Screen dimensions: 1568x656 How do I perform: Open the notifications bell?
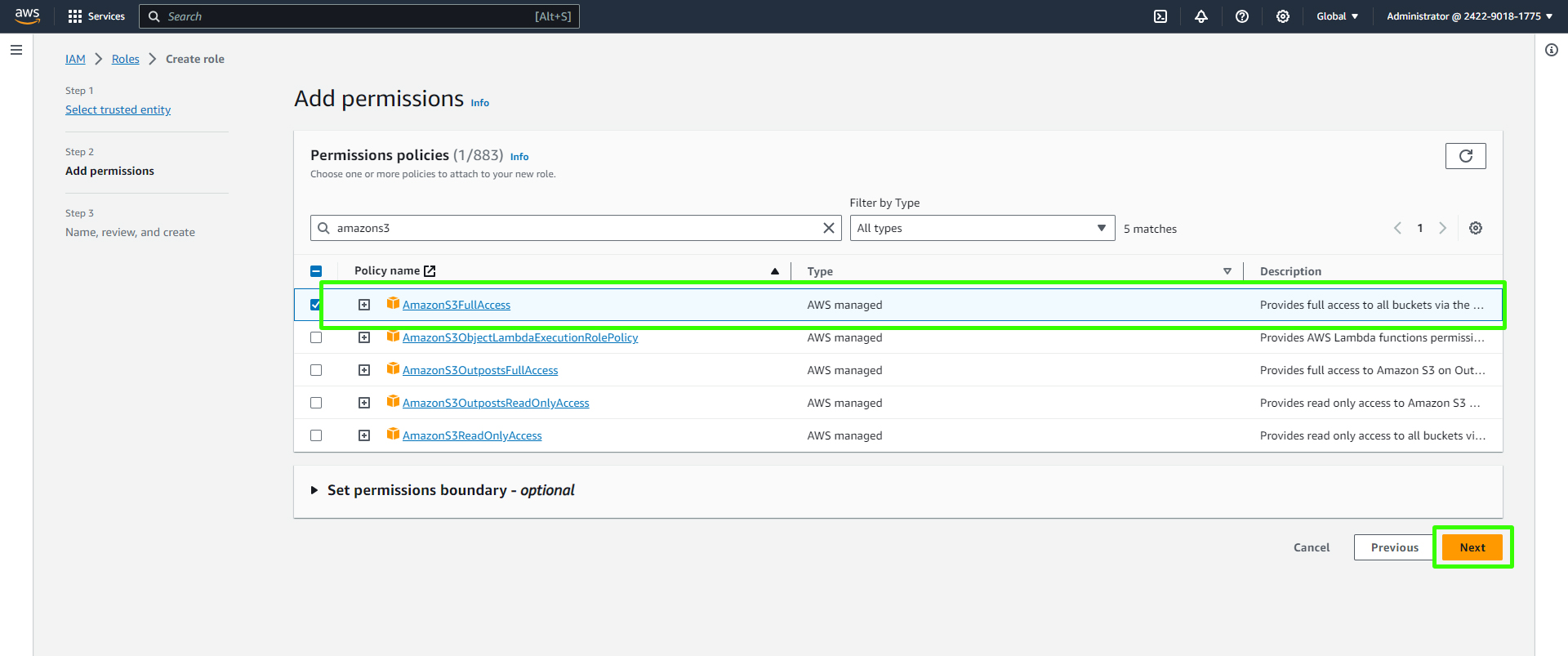[x=1201, y=16]
